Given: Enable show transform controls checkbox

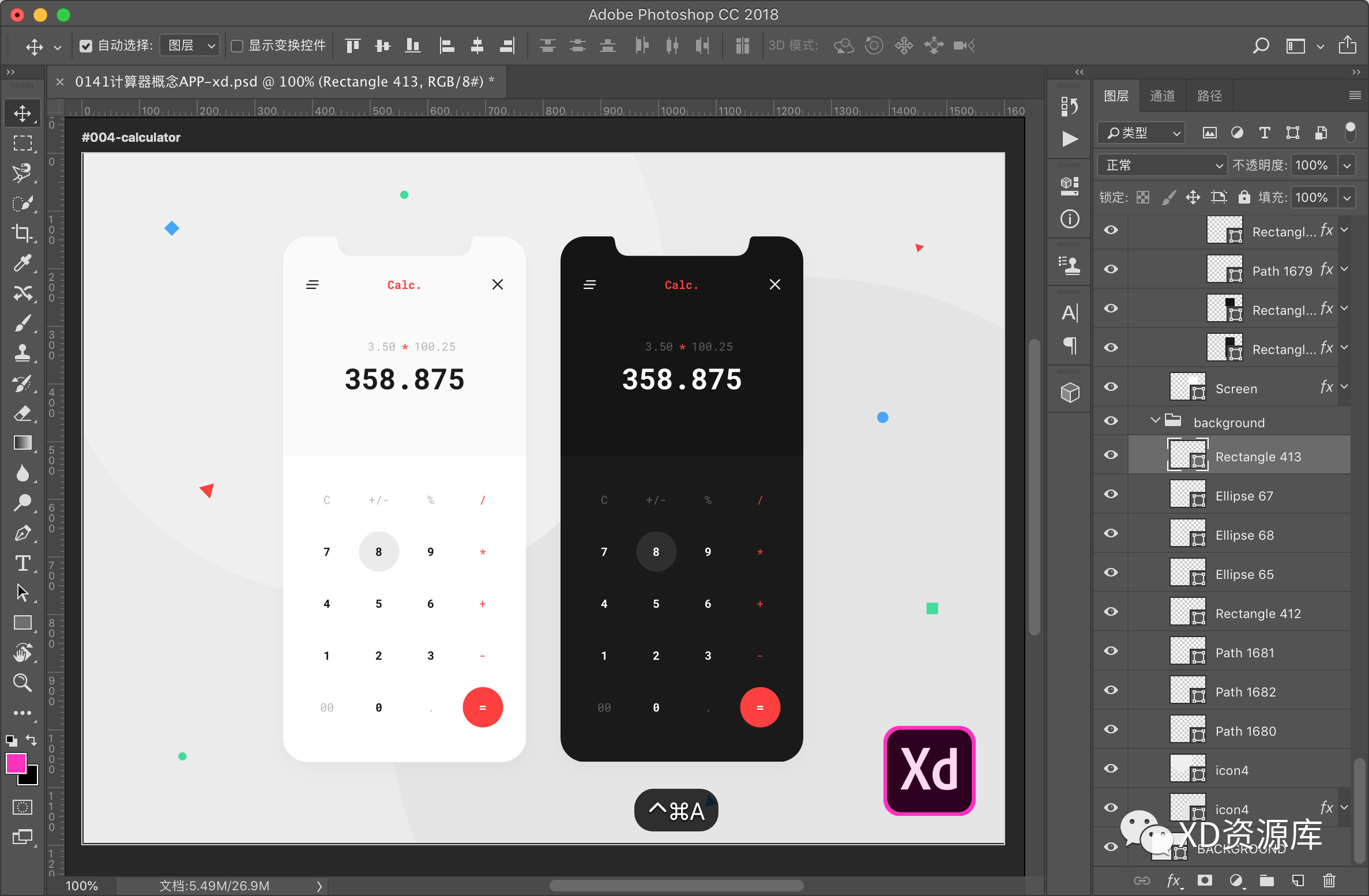Looking at the screenshot, I should (x=237, y=46).
